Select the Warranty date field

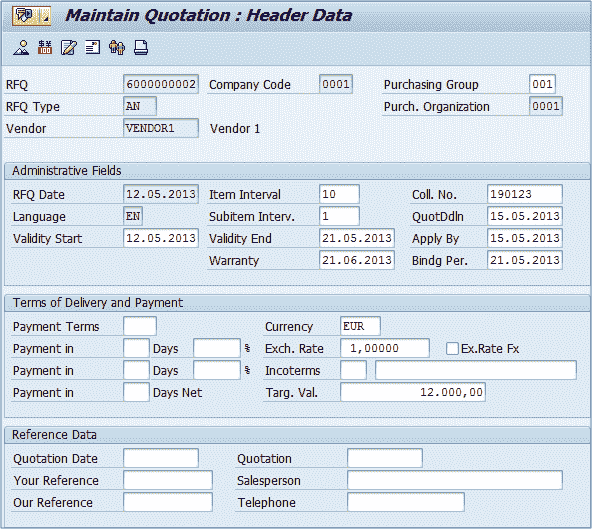pos(357,260)
